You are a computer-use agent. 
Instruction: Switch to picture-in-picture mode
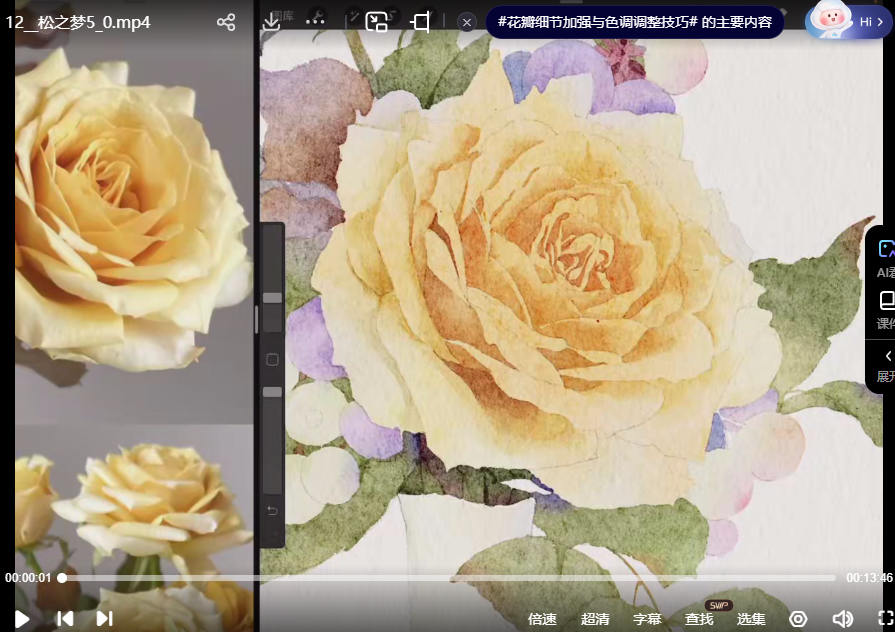pos(376,22)
